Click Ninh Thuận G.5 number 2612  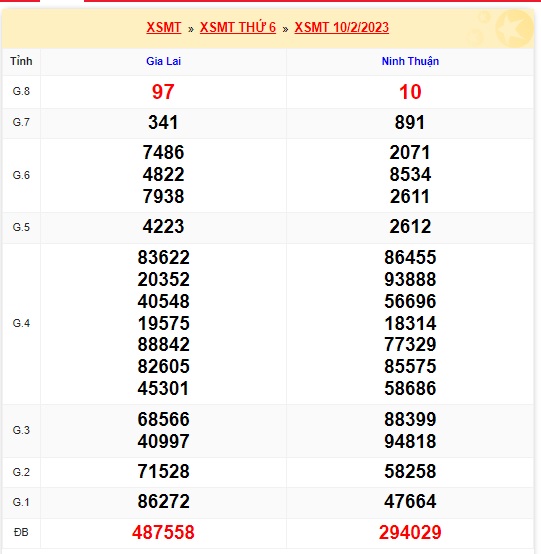[410, 226]
